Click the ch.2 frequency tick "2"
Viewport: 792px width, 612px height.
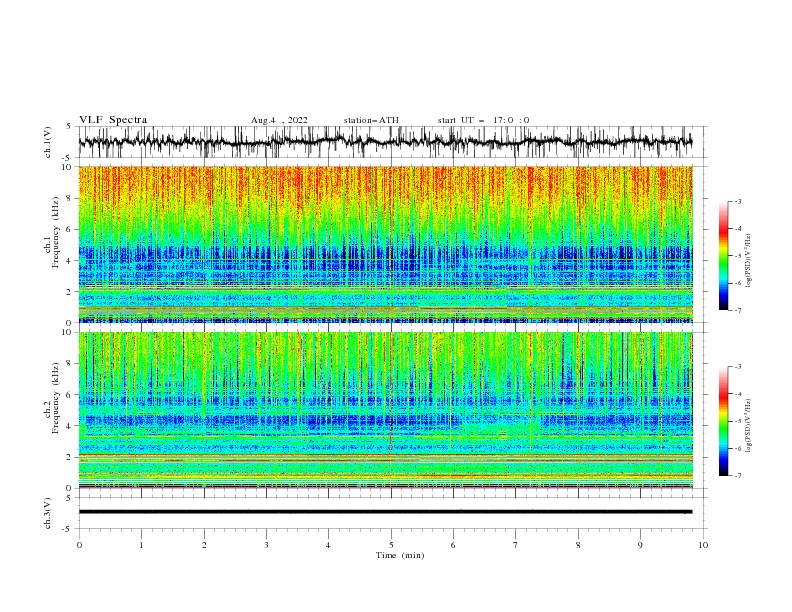click(x=70, y=457)
